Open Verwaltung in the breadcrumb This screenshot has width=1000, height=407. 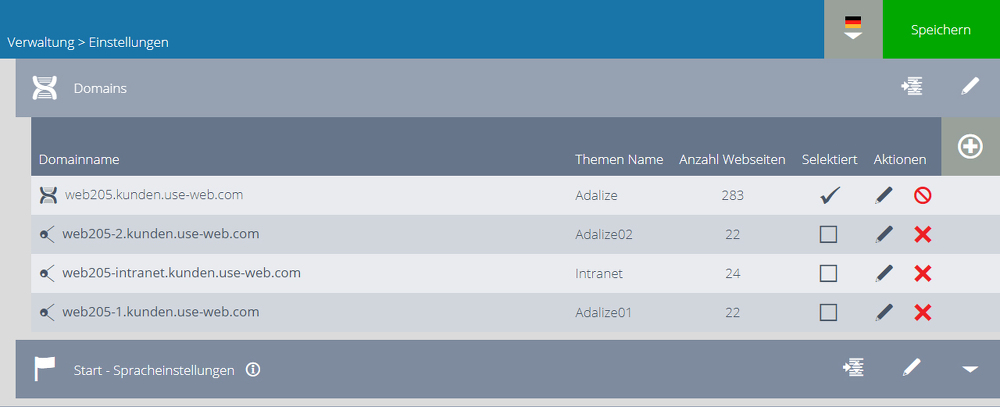coord(41,43)
